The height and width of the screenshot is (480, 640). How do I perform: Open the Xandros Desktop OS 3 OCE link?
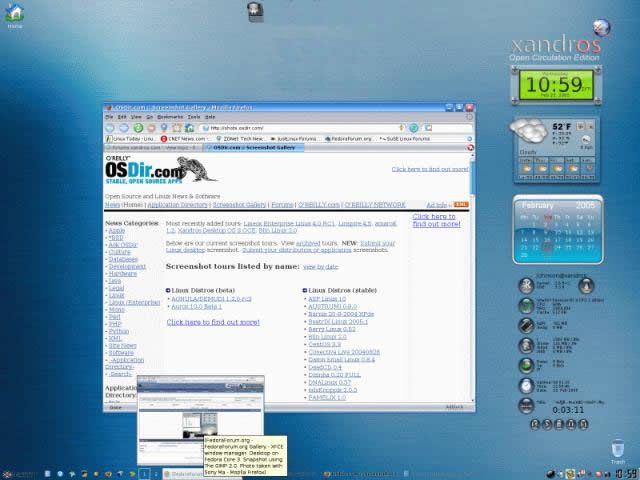[217, 231]
